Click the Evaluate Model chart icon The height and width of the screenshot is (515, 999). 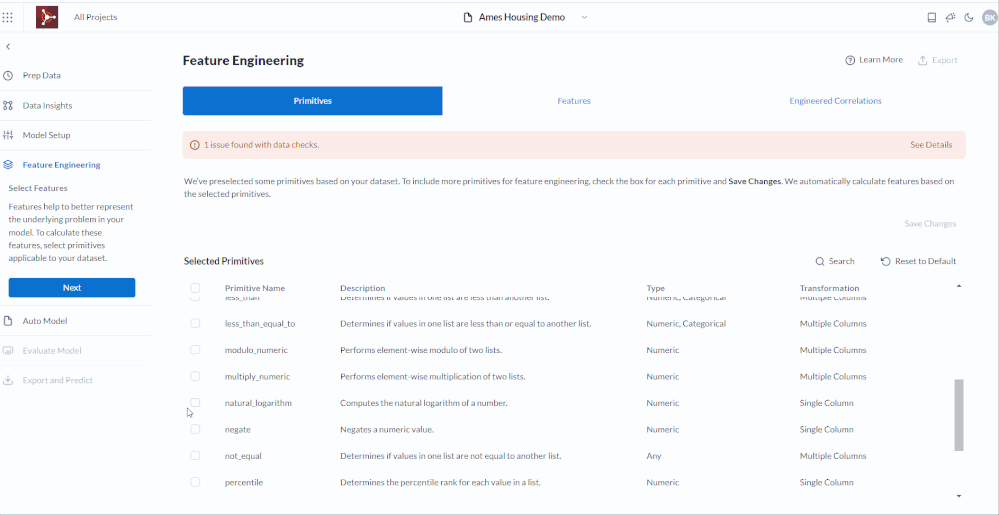pos(8,351)
